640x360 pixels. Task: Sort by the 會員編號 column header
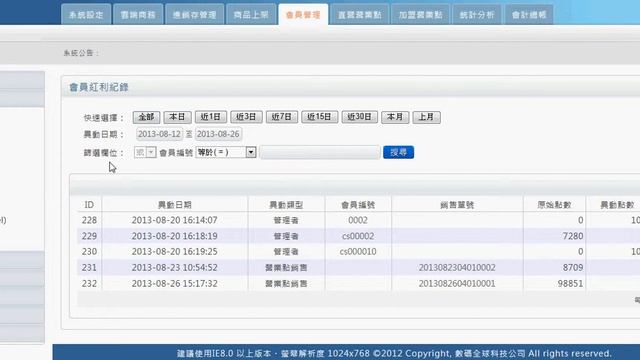pos(358,205)
